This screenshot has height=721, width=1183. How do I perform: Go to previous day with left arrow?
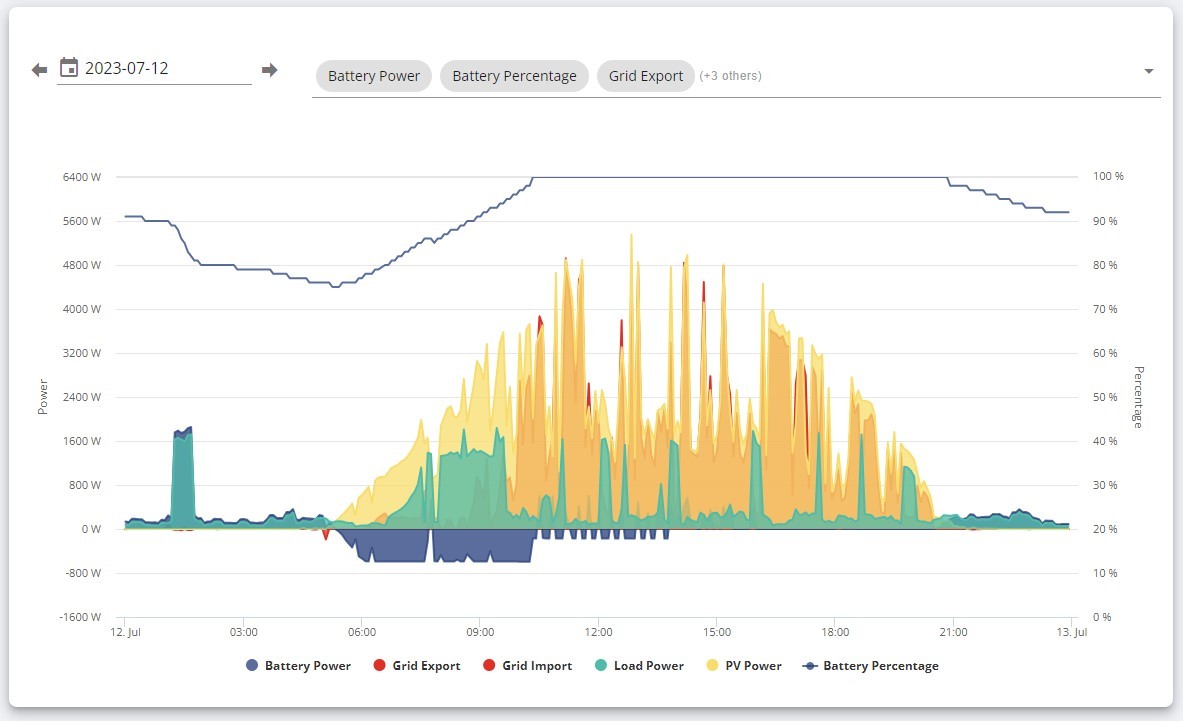tap(39, 70)
